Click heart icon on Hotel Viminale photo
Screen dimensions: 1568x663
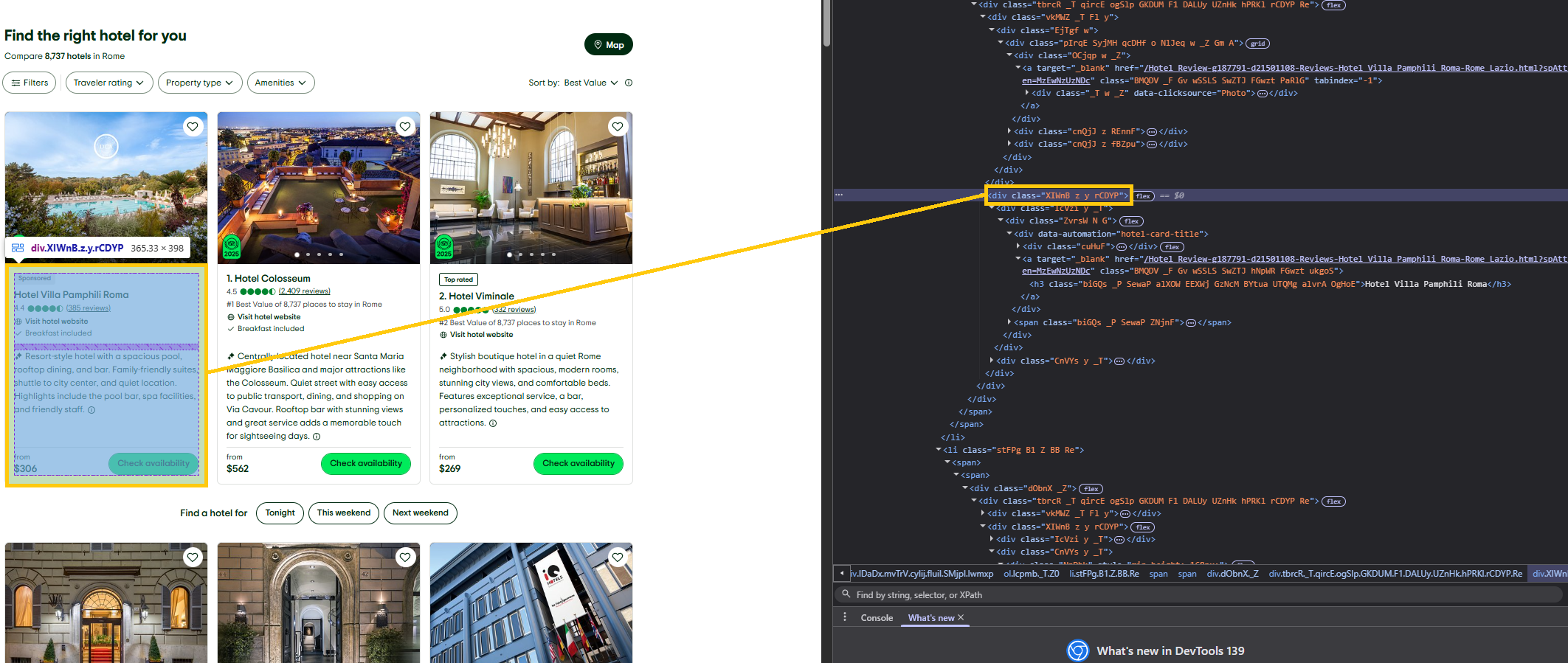click(618, 127)
